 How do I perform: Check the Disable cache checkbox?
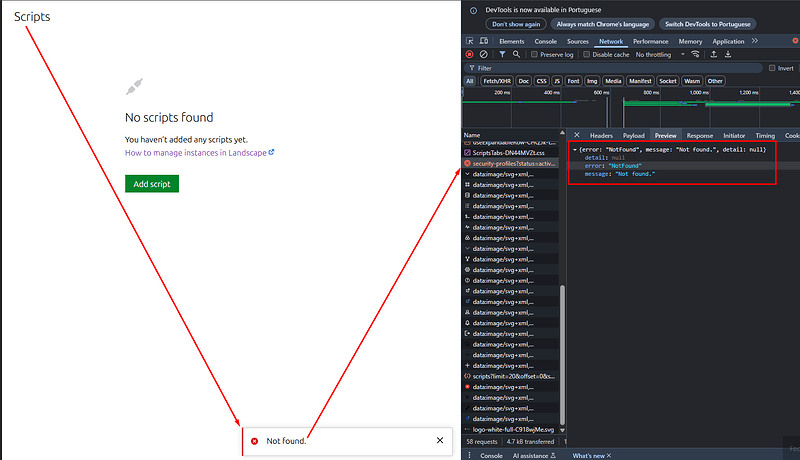click(585, 55)
